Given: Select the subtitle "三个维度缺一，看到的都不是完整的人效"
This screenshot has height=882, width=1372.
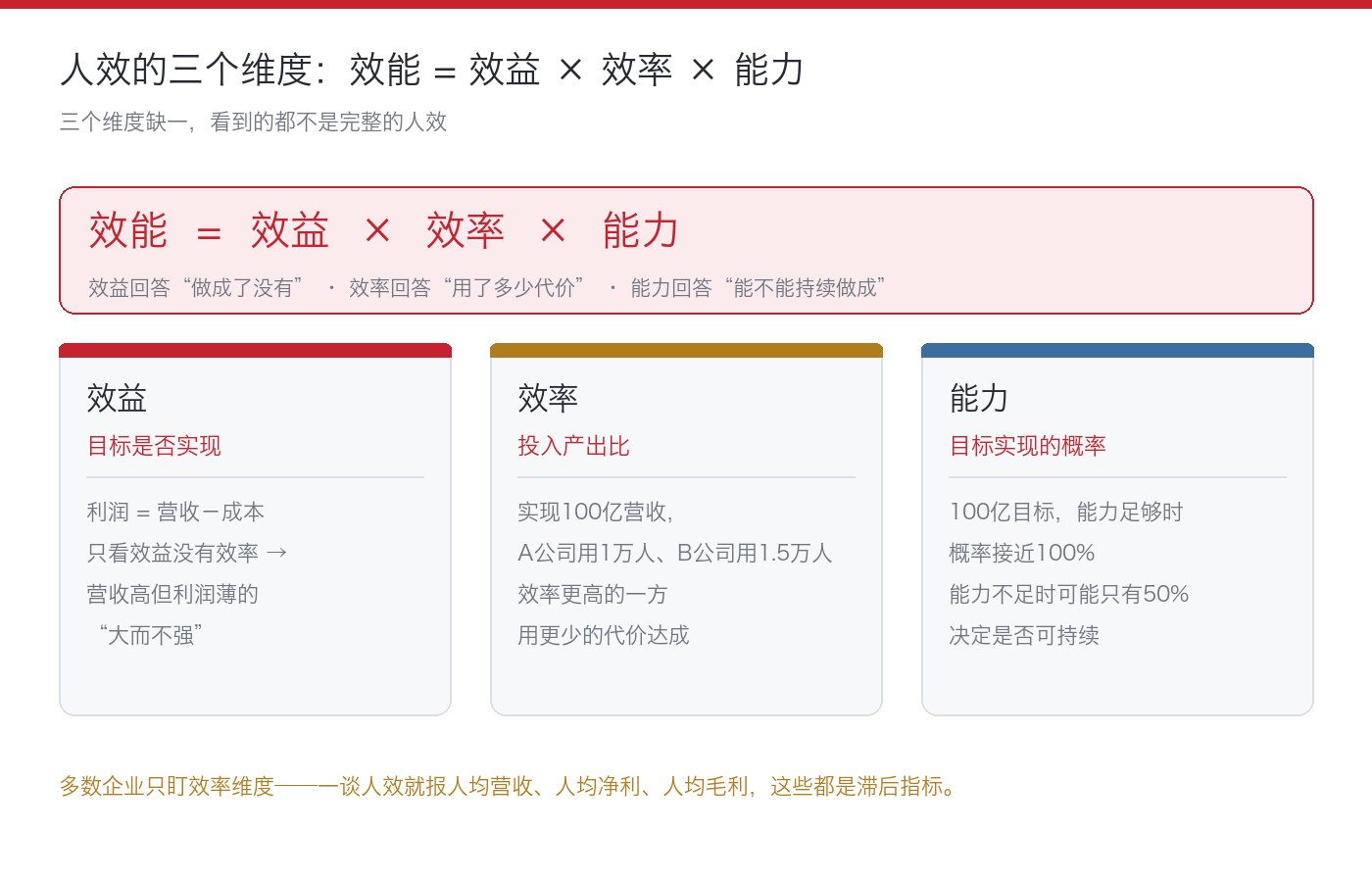Looking at the screenshot, I should click(x=253, y=122).
